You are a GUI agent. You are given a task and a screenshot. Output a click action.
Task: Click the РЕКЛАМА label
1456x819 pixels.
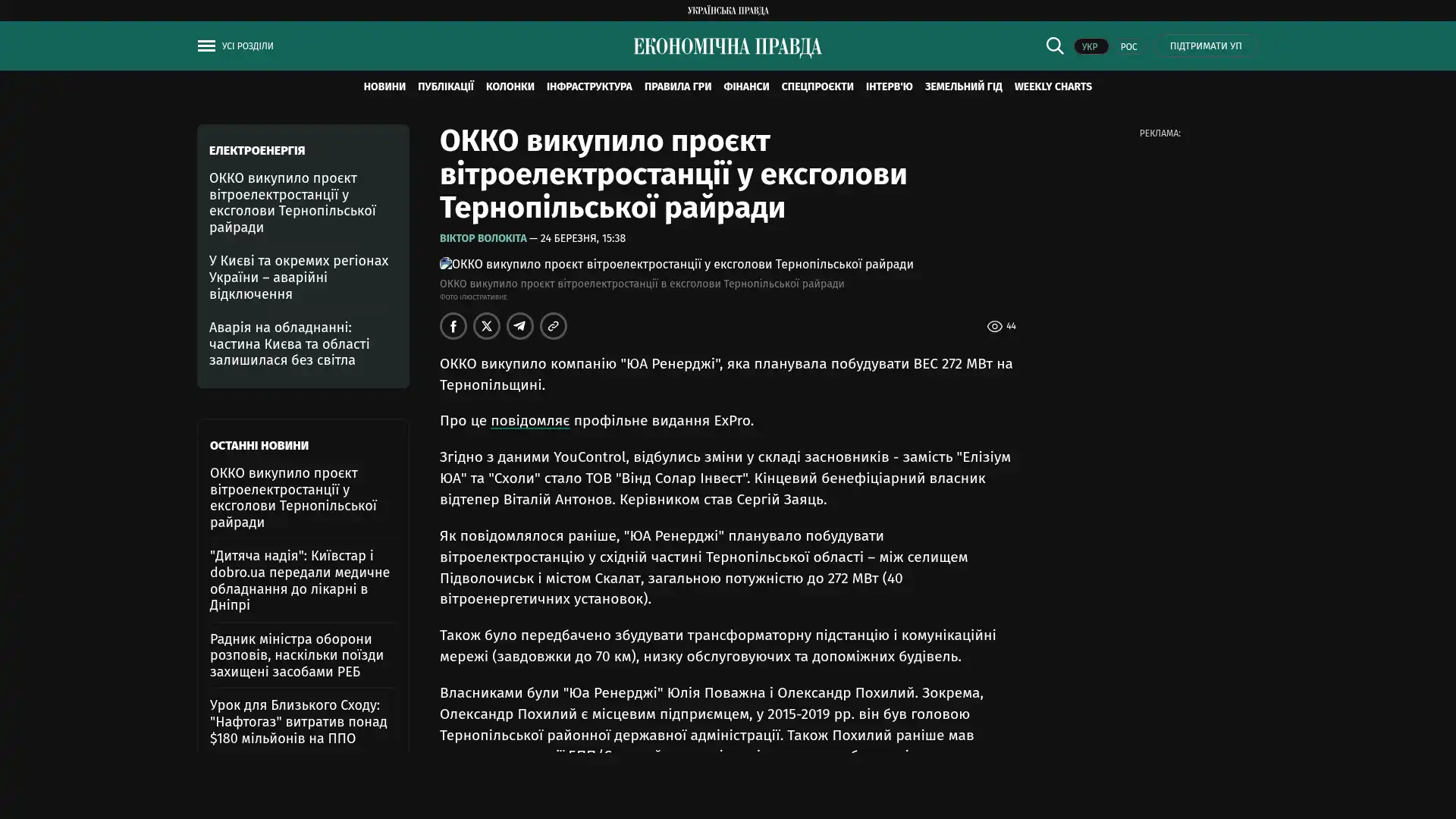point(1159,133)
